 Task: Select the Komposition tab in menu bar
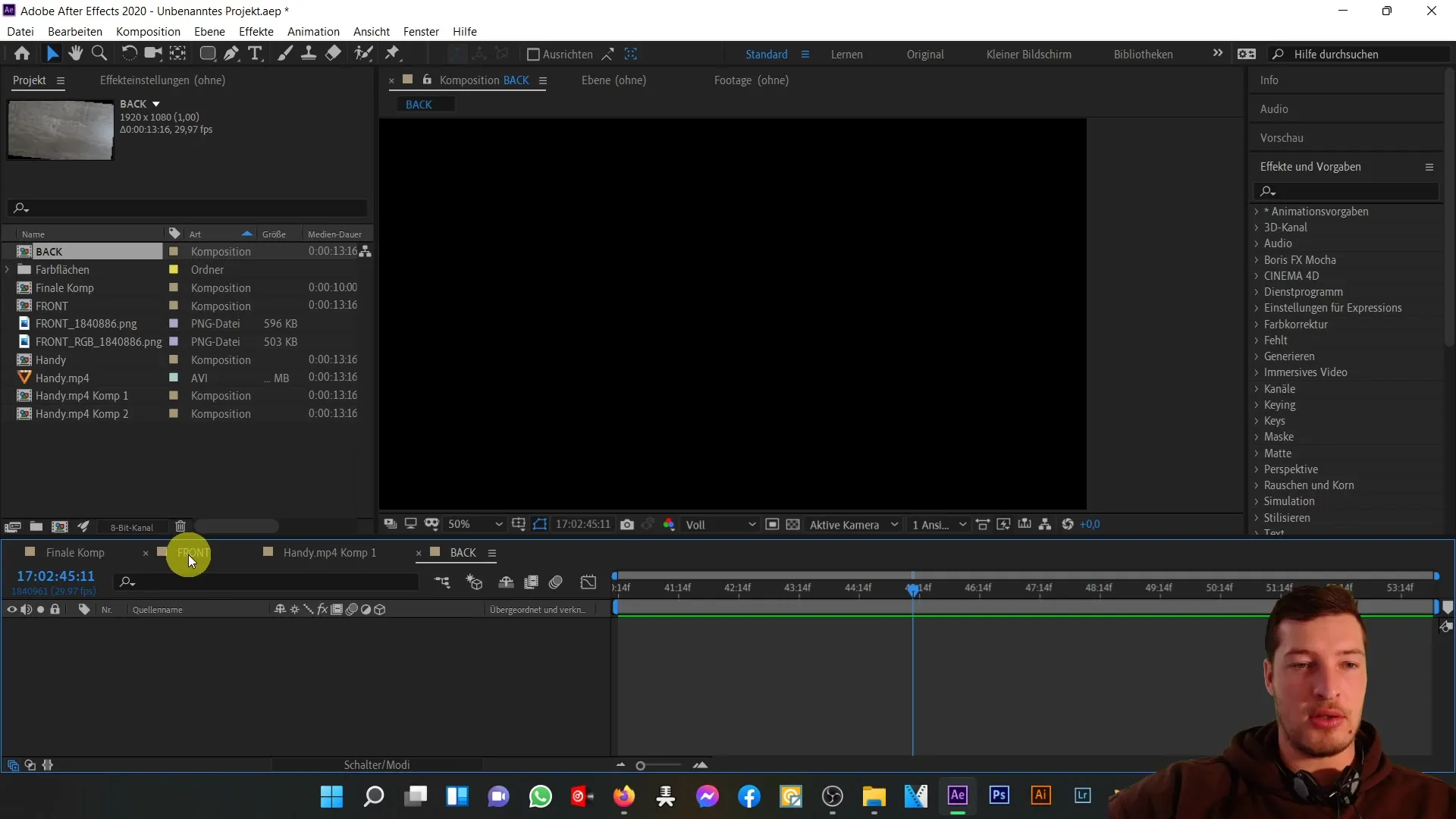tap(148, 31)
